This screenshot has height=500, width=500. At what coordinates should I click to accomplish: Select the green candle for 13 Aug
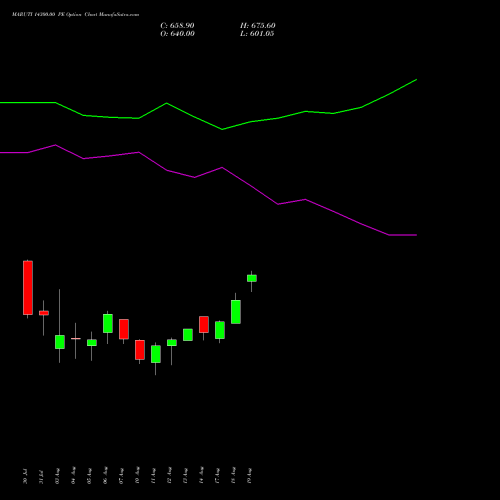click(188, 335)
